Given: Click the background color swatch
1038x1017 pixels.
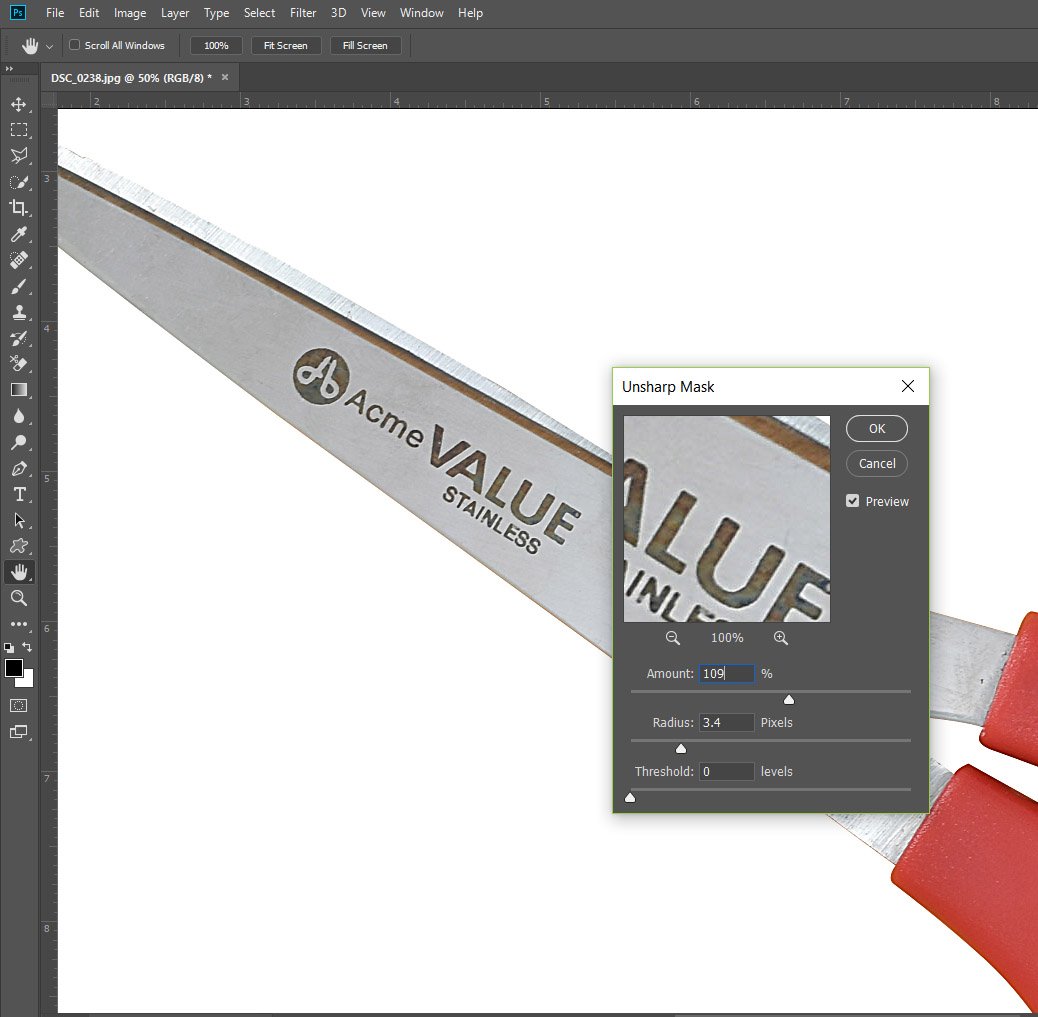Looking at the screenshot, I should [28, 680].
